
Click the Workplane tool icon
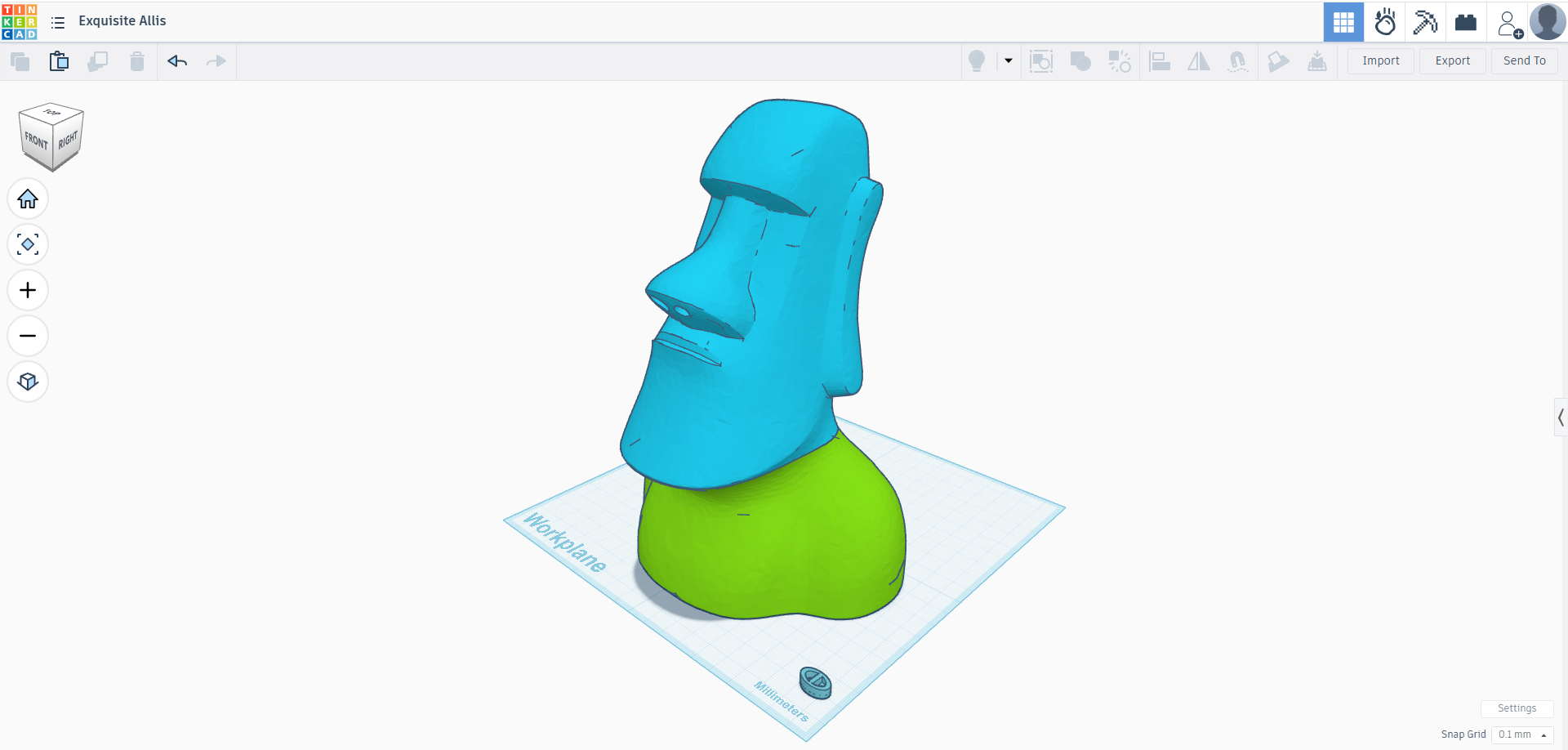pyautogui.click(x=1317, y=61)
